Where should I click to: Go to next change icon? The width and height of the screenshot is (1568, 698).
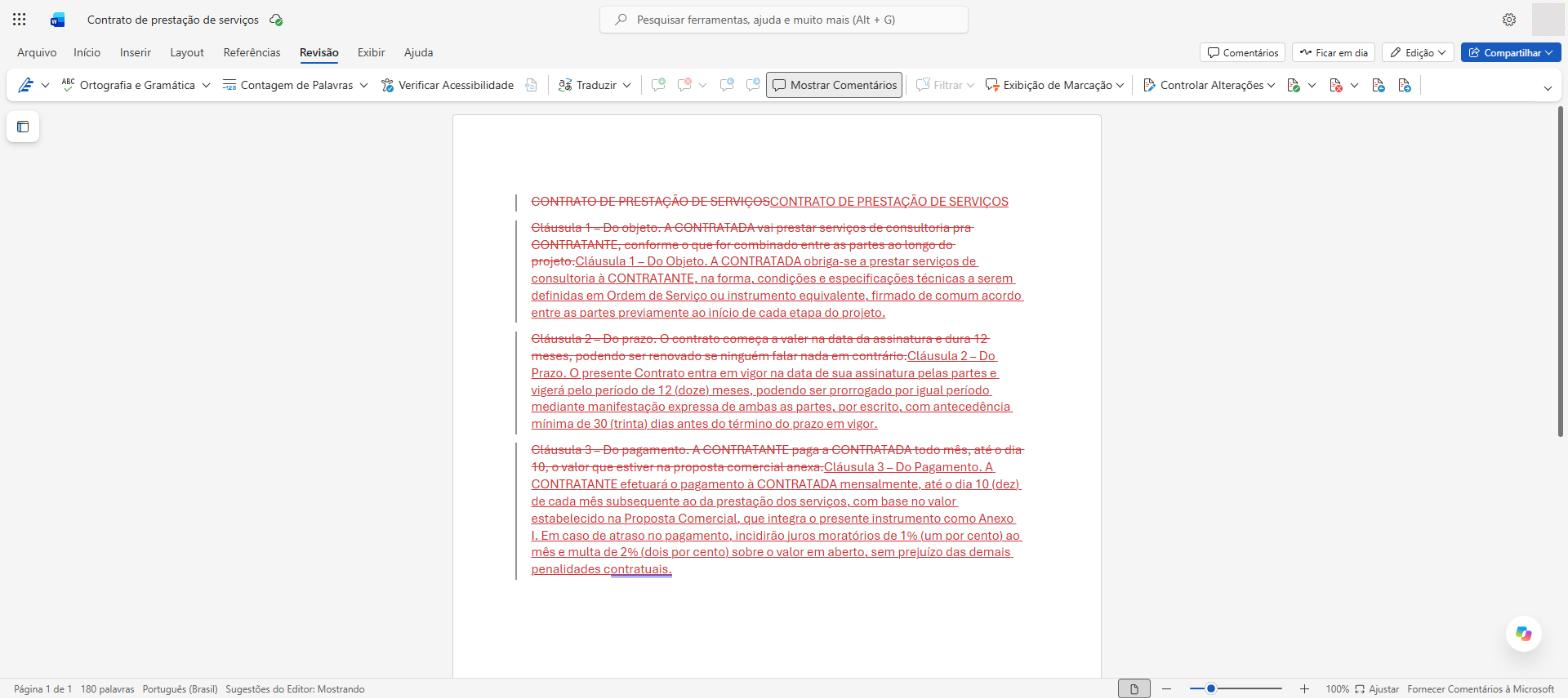[x=1405, y=85]
